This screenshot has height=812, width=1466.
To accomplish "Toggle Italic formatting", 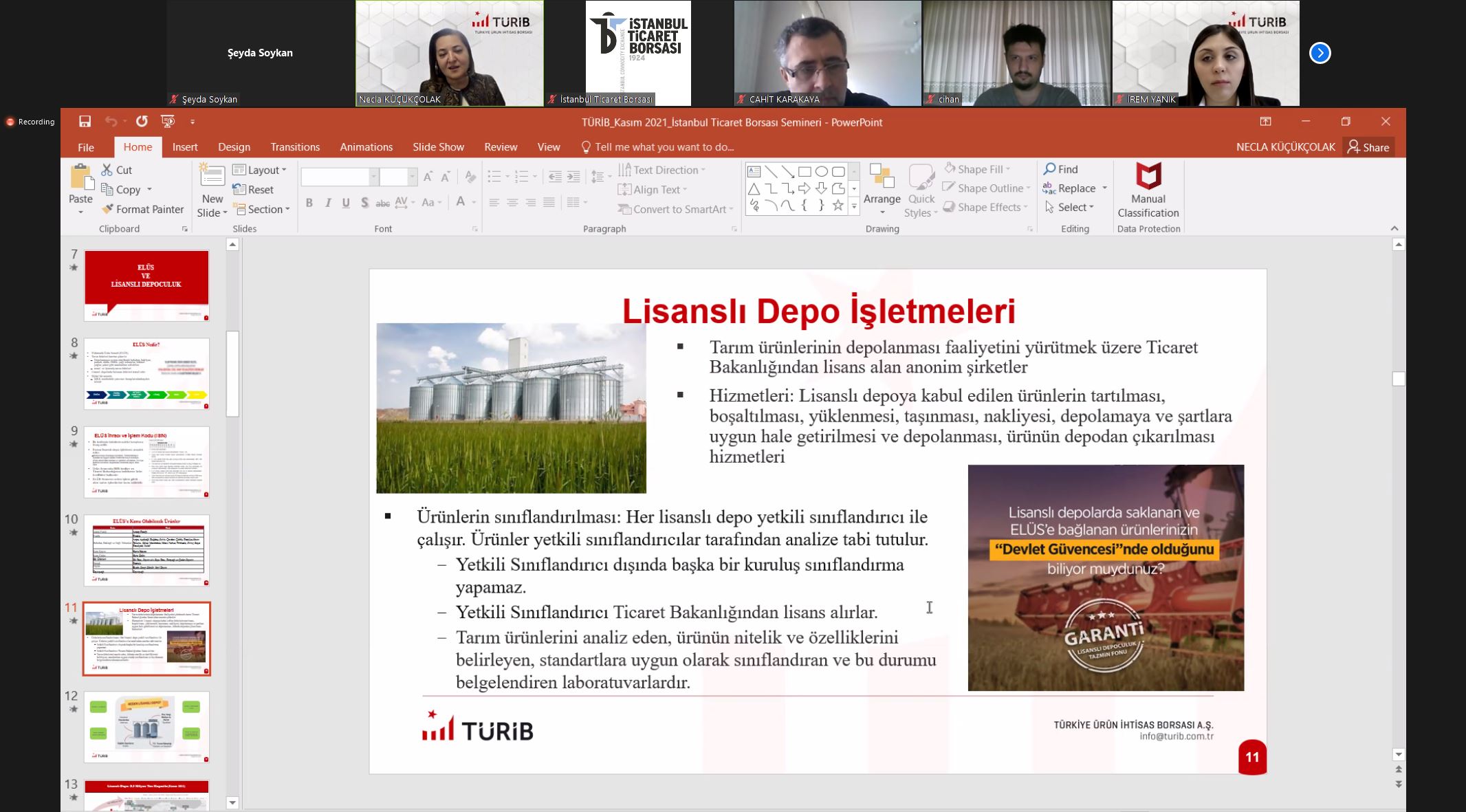I will [328, 202].
